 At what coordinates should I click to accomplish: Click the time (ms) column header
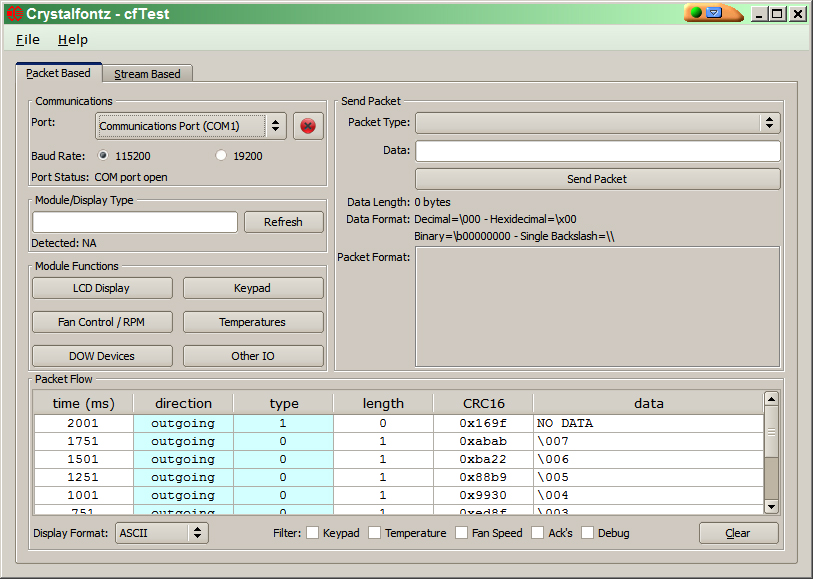pyautogui.click(x=83, y=403)
